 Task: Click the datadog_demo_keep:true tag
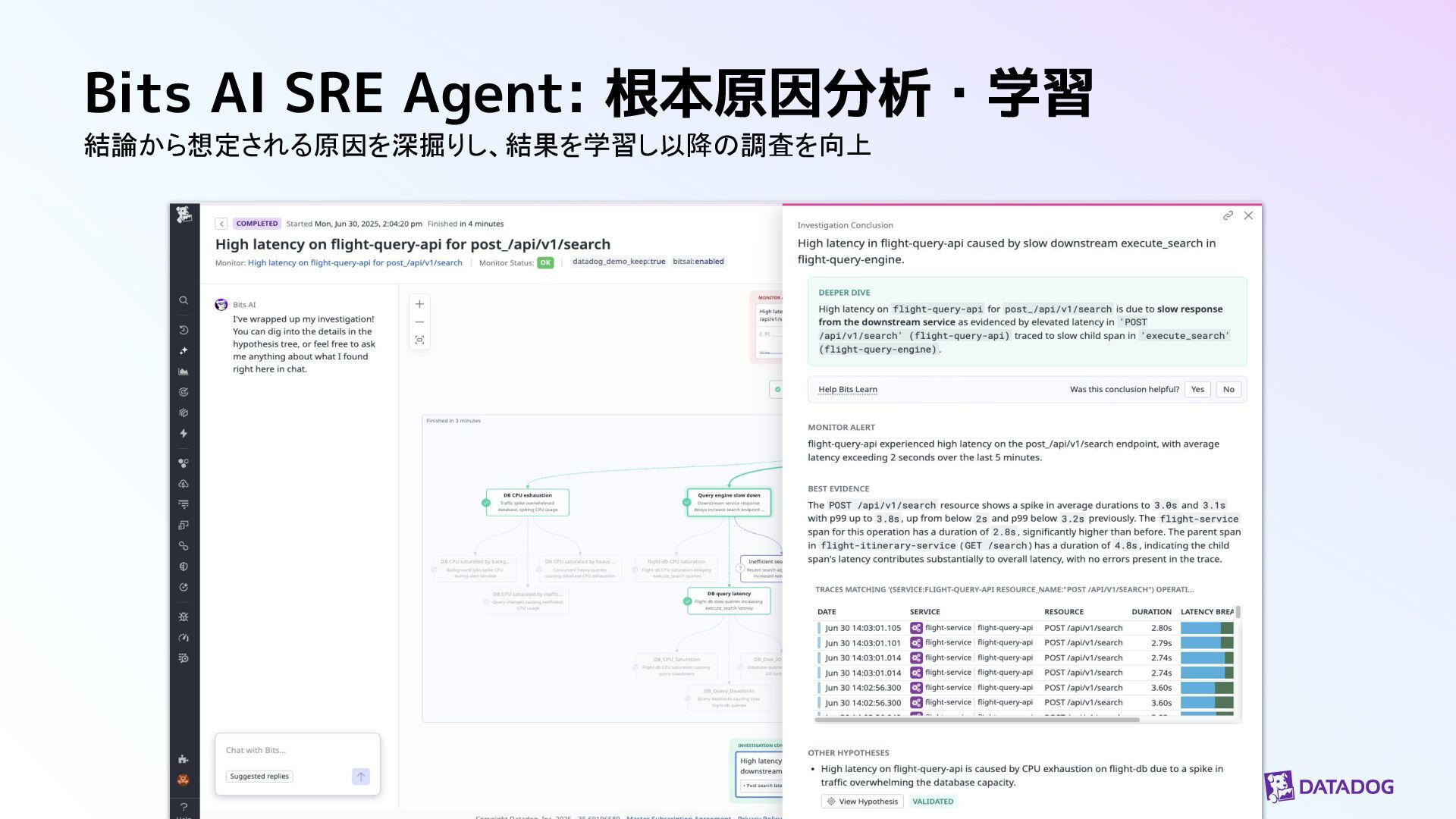tap(619, 262)
